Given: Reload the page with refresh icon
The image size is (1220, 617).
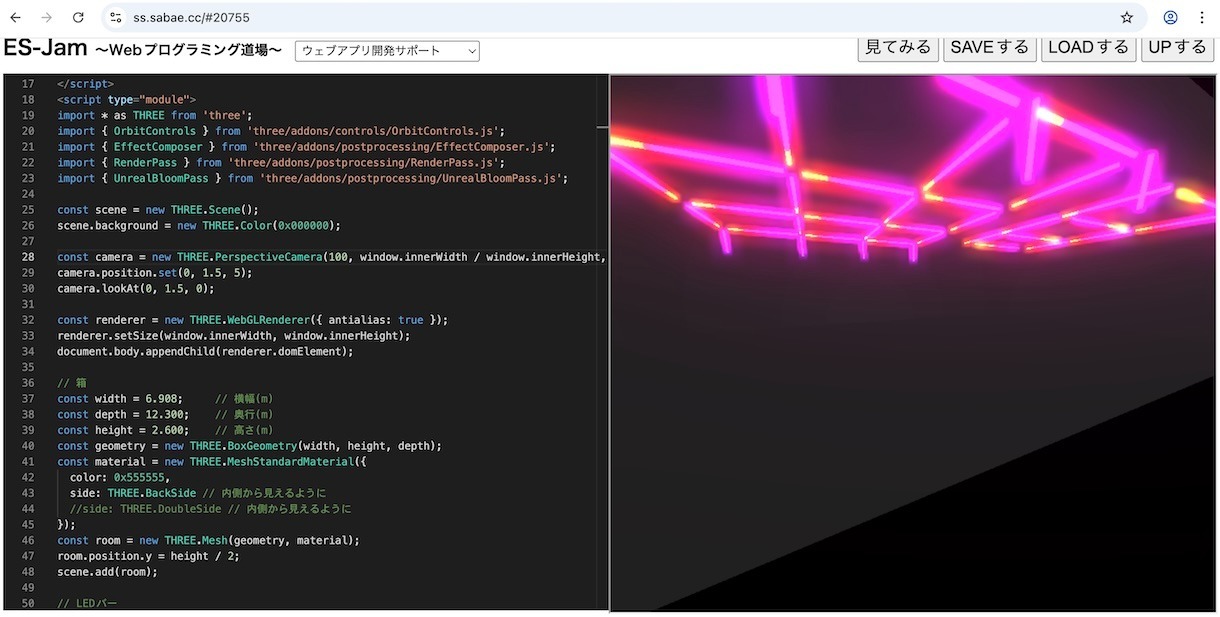Looking at the screenshot, I should coord(78,17).
